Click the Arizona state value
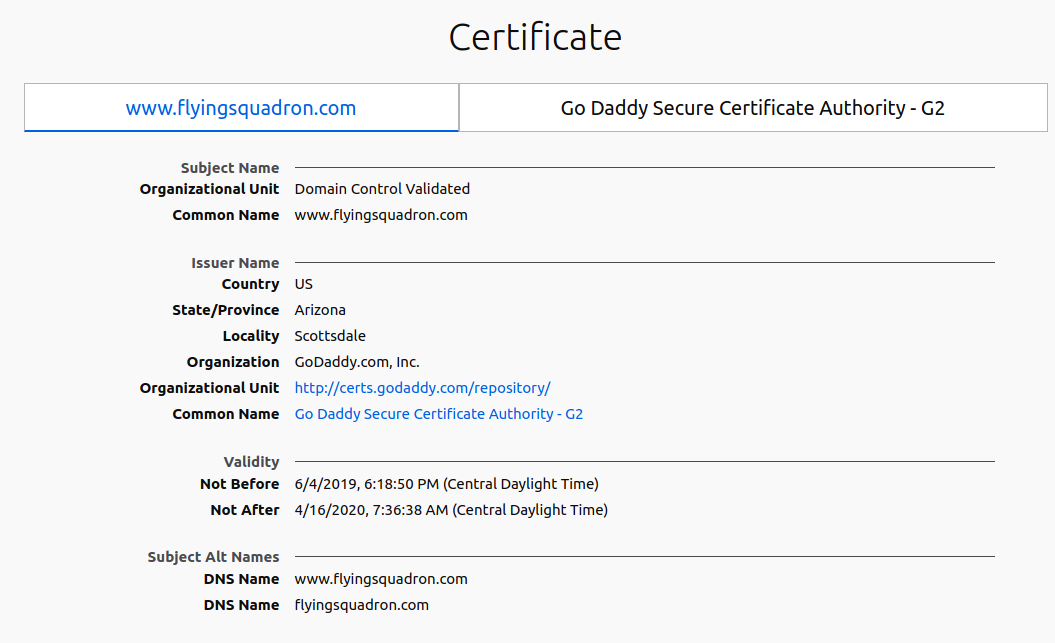This screenshot has width=1055, height=643. tap(320, 310)
